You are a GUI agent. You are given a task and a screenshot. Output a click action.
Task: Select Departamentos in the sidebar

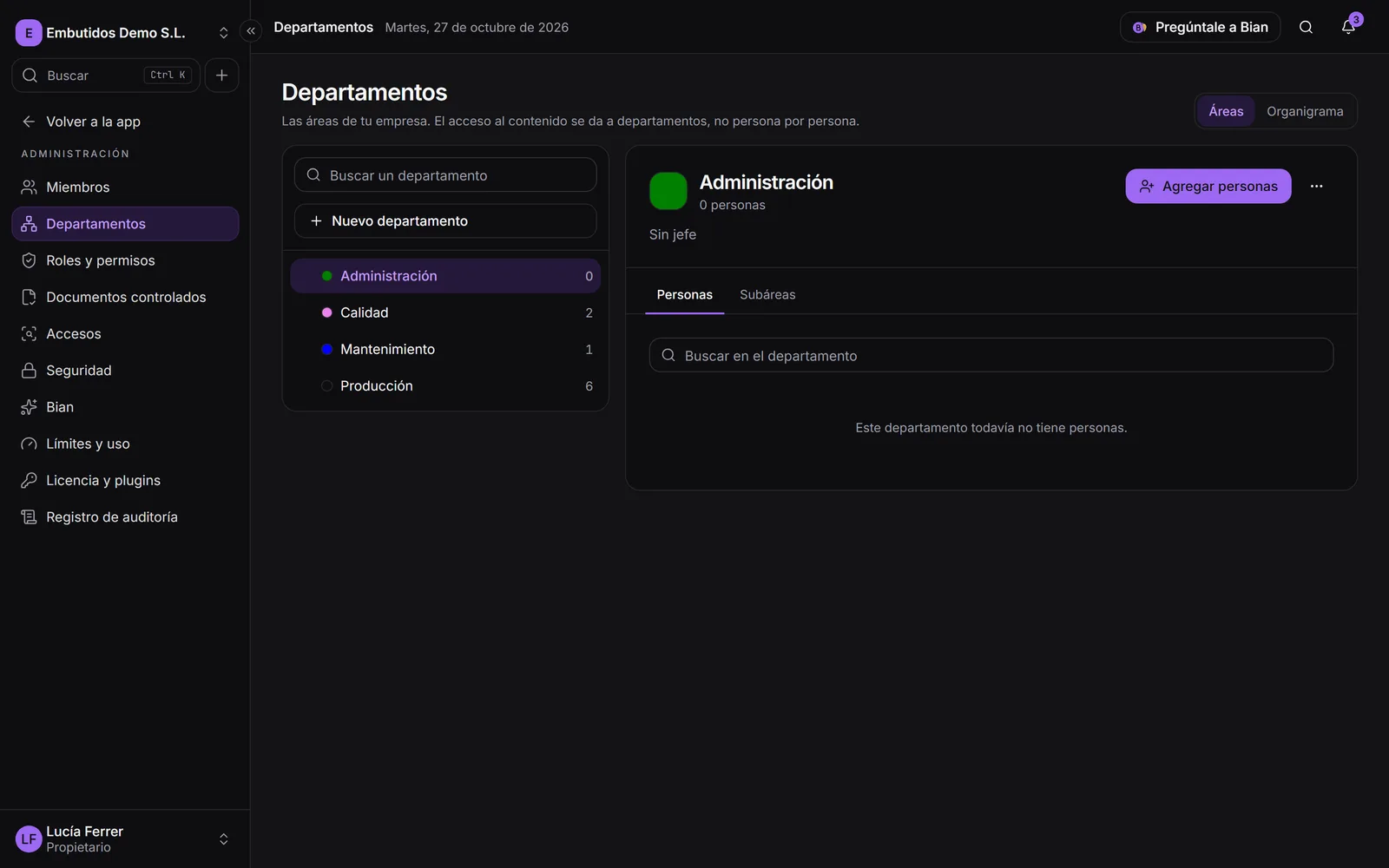[x=125, y=224]
